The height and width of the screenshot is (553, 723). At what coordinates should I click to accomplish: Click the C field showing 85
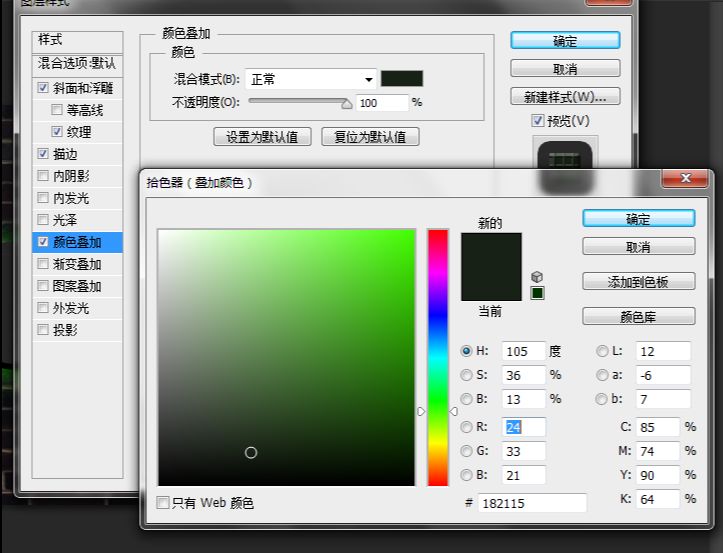click(658, 428)
